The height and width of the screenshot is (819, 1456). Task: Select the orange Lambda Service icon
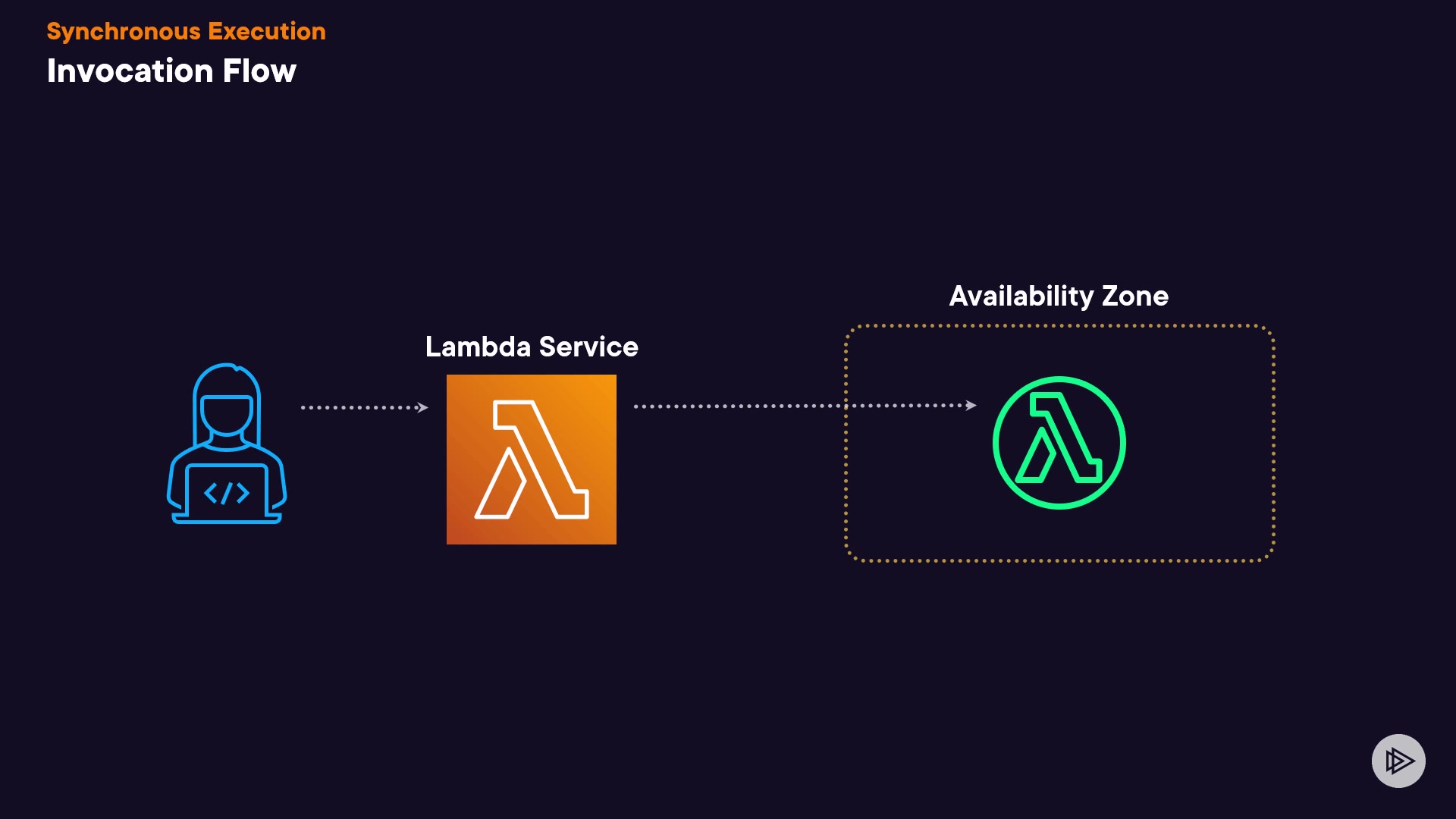click(531, 460)
